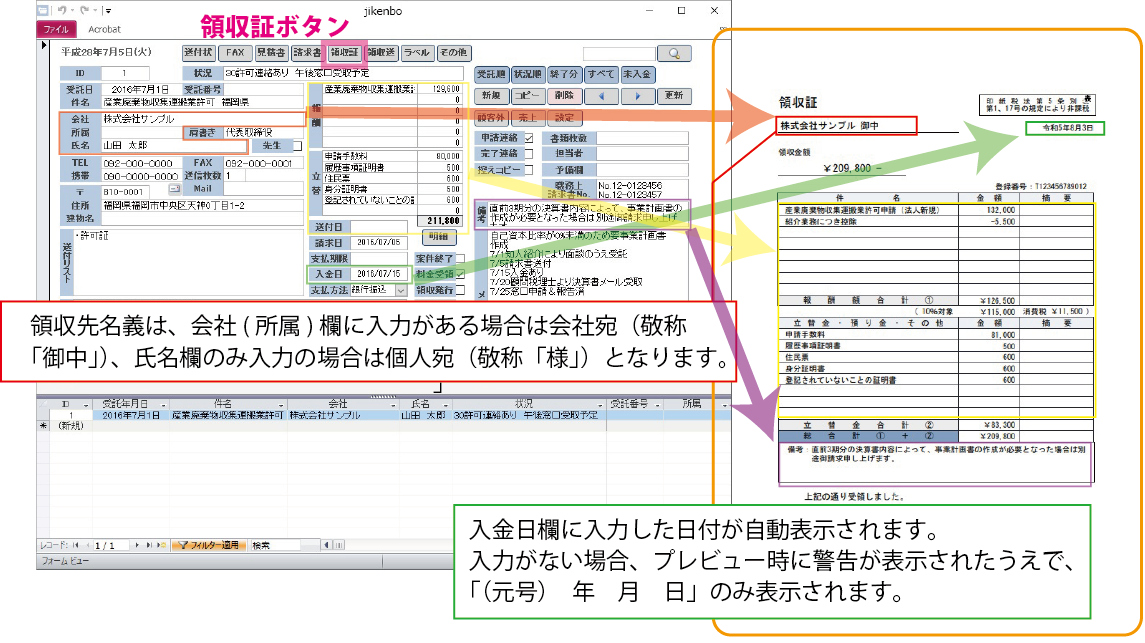1145x643 pixels.
Task: Open the 状況 column header dropdown
Action: pos(599,405)
